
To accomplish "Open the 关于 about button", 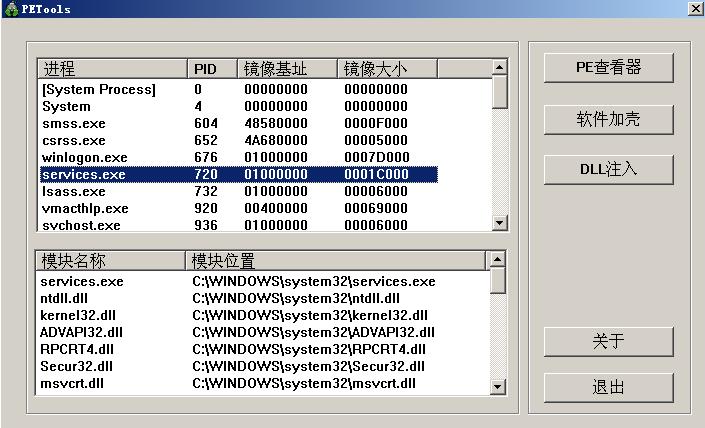I will coord(608,342).
